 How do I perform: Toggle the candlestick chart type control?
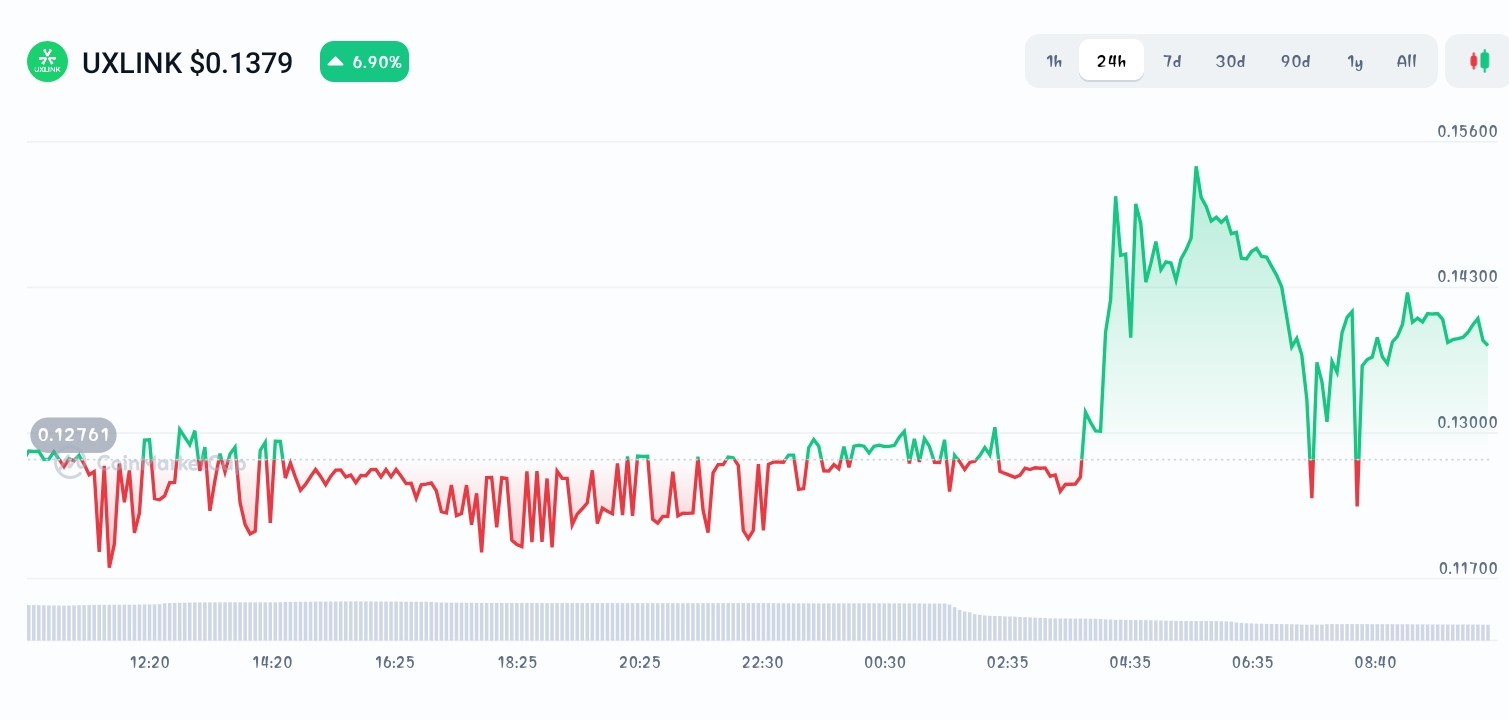[1480, 60]
